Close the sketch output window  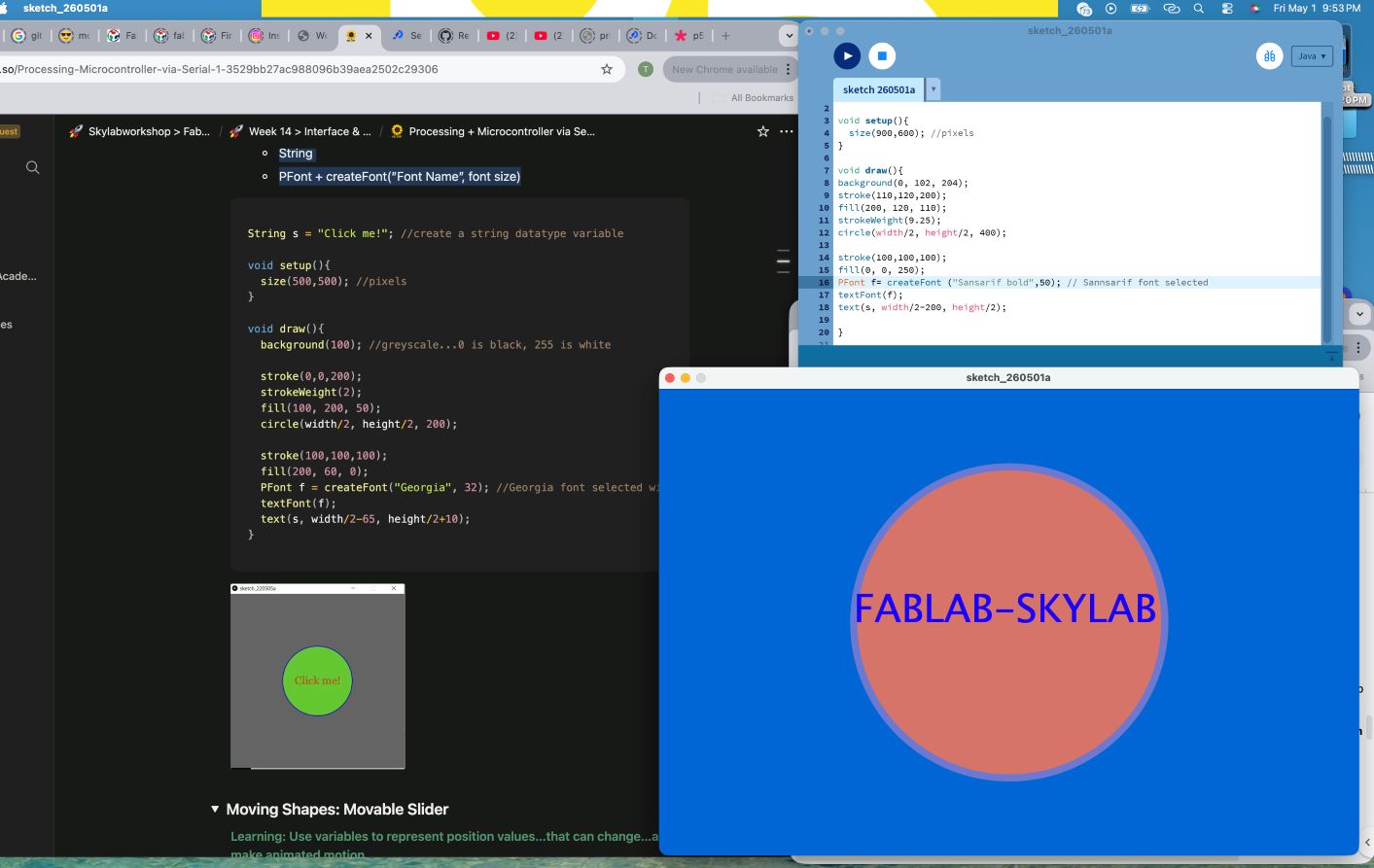670,378
